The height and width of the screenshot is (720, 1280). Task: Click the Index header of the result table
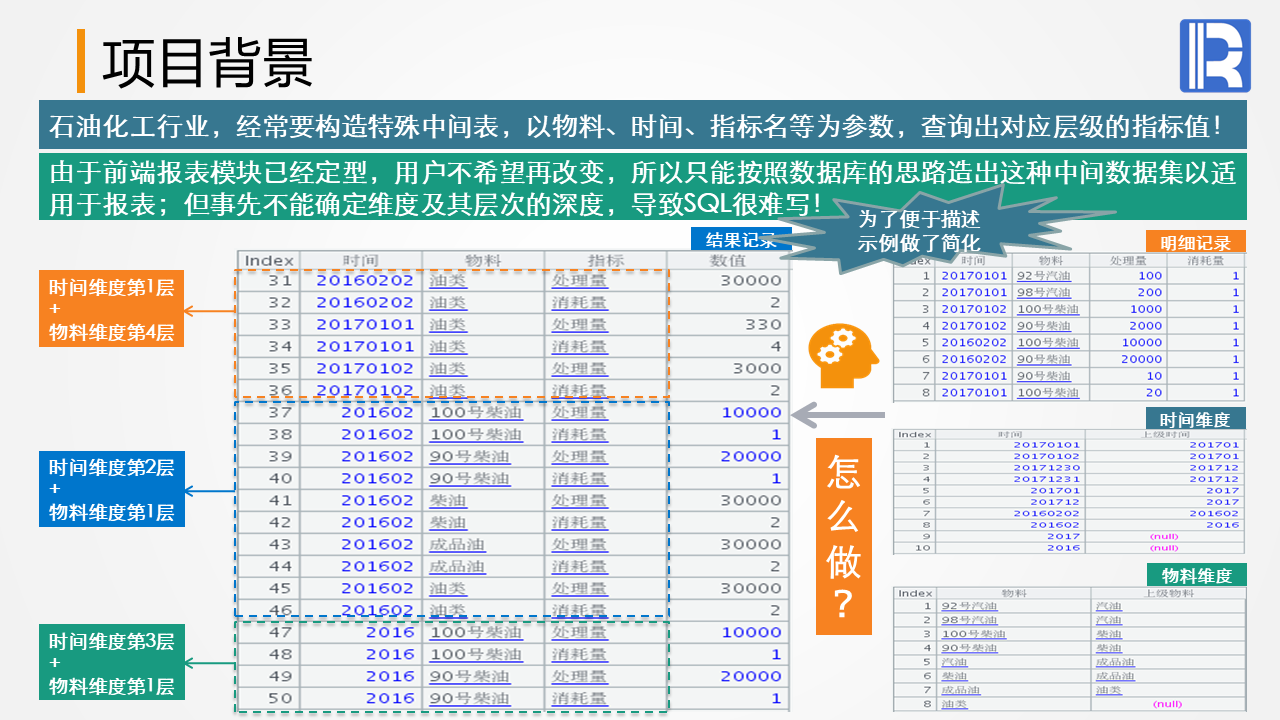269,260
